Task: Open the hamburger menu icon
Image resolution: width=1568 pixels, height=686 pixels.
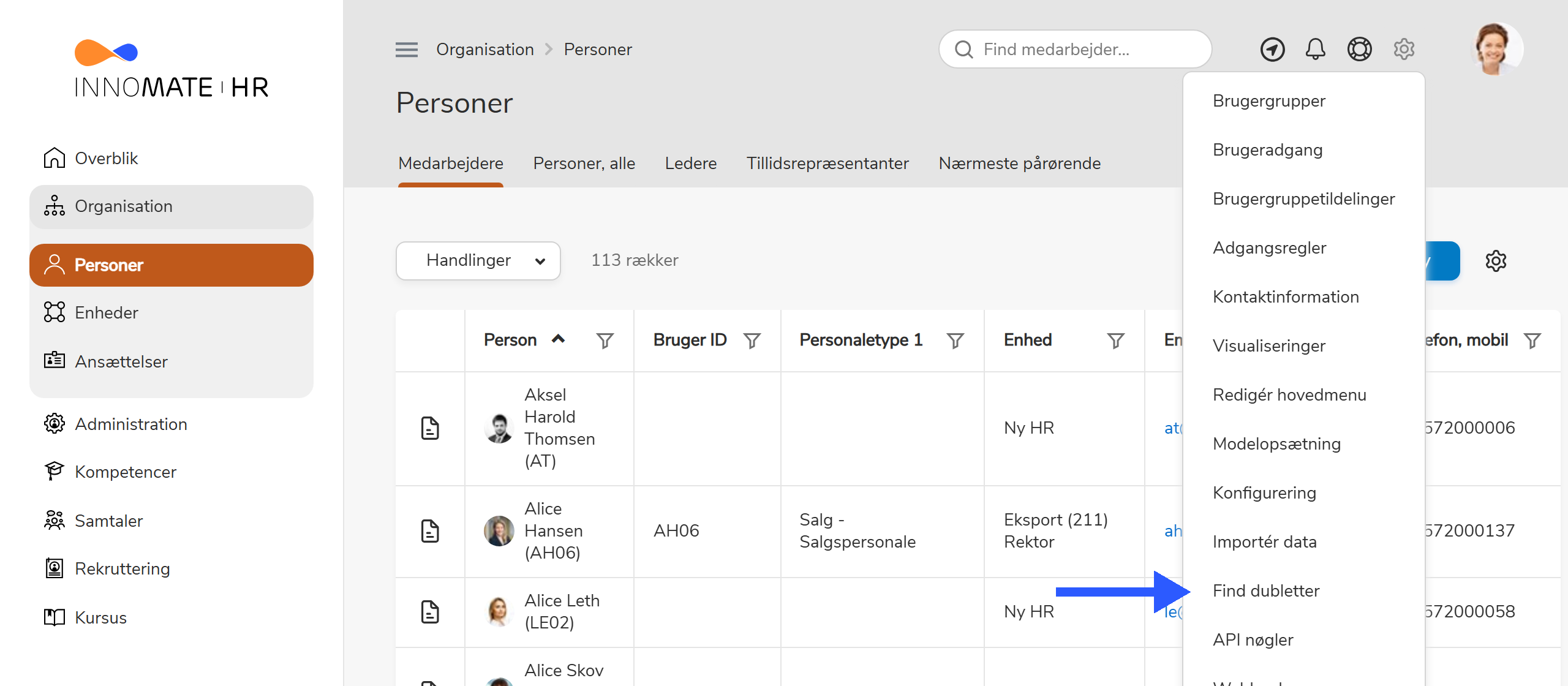Action: tap(406, 50)
